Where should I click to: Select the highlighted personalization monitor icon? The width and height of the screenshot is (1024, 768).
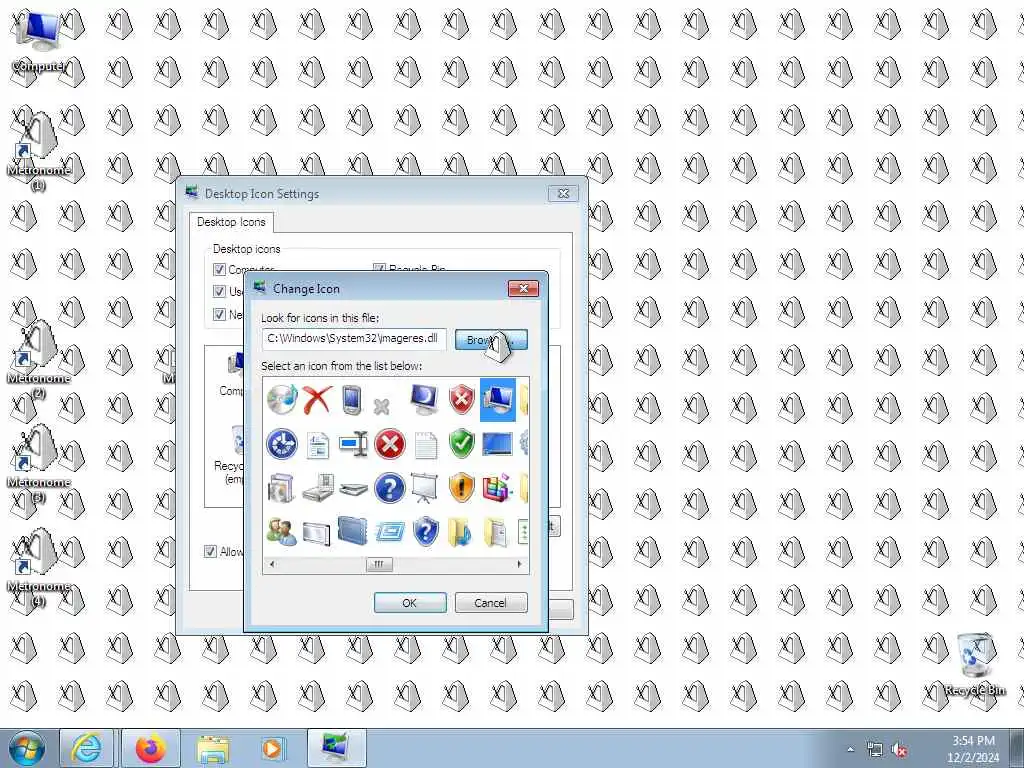(498, 399)
